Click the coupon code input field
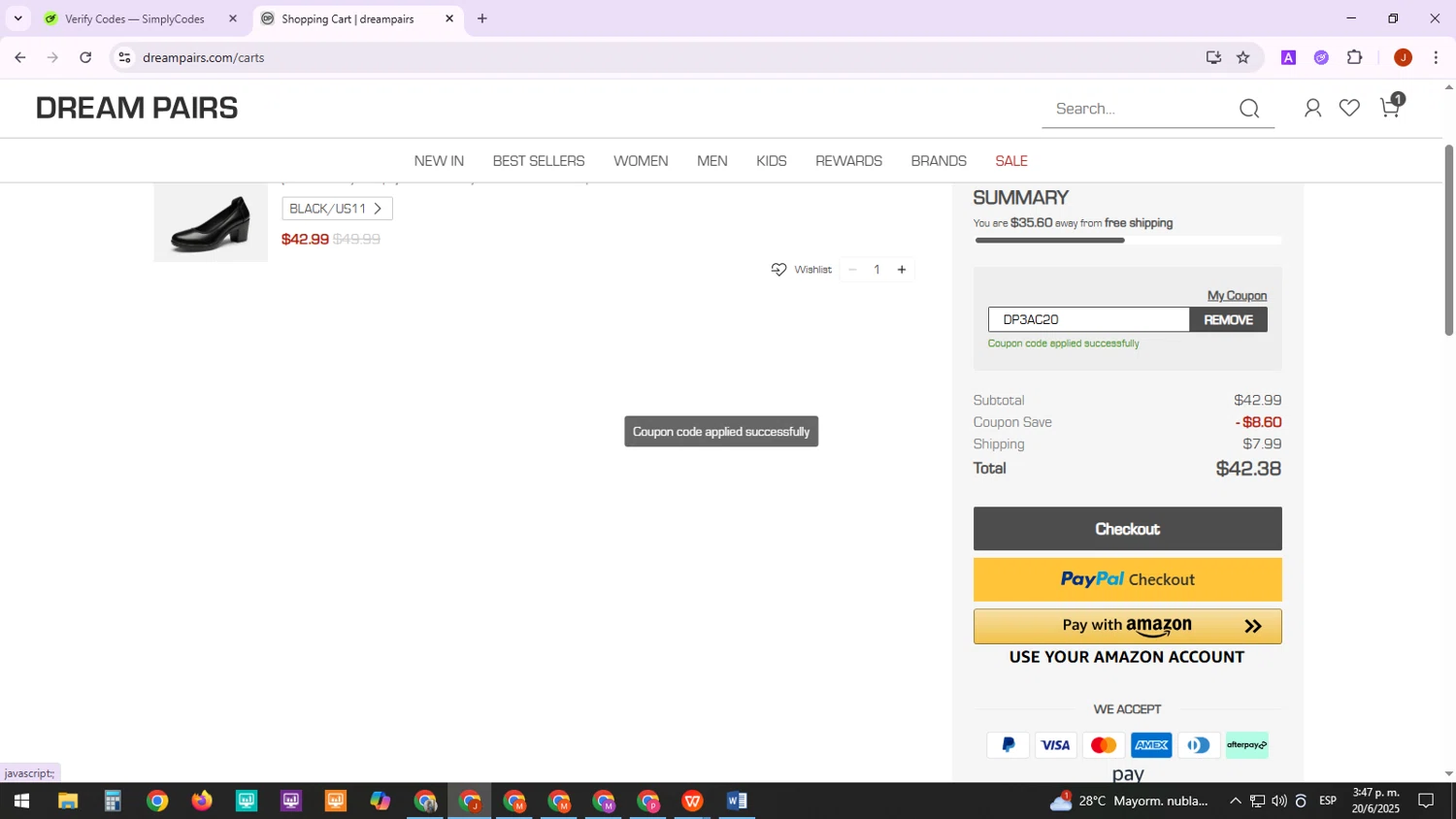This screenshot has width=1456, height=819. tap(1089, 319)
